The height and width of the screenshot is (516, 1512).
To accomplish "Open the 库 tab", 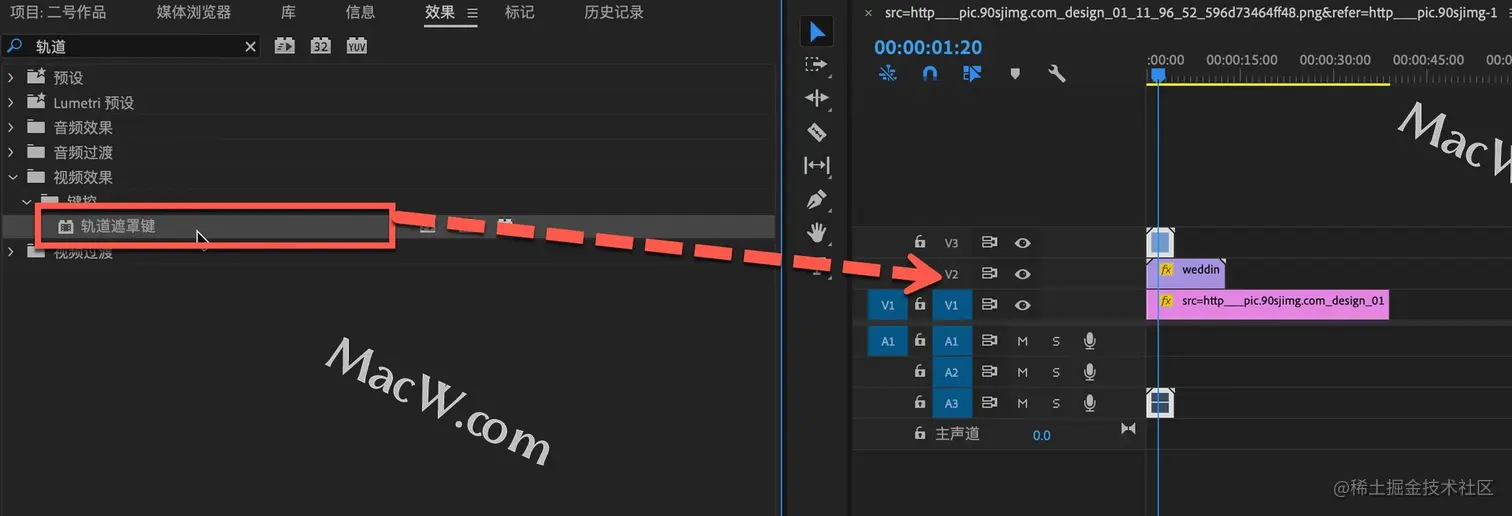I will 288,13.
